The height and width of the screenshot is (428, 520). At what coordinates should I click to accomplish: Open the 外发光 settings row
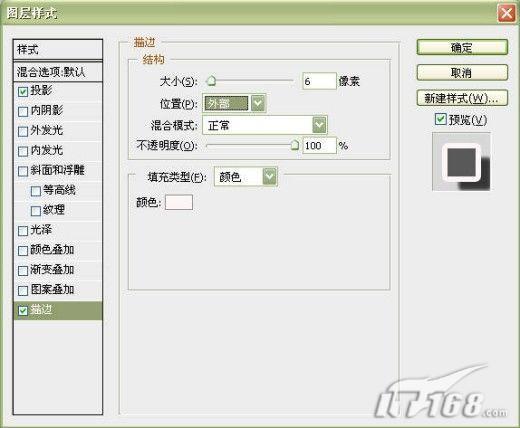[x=58, y=131]
